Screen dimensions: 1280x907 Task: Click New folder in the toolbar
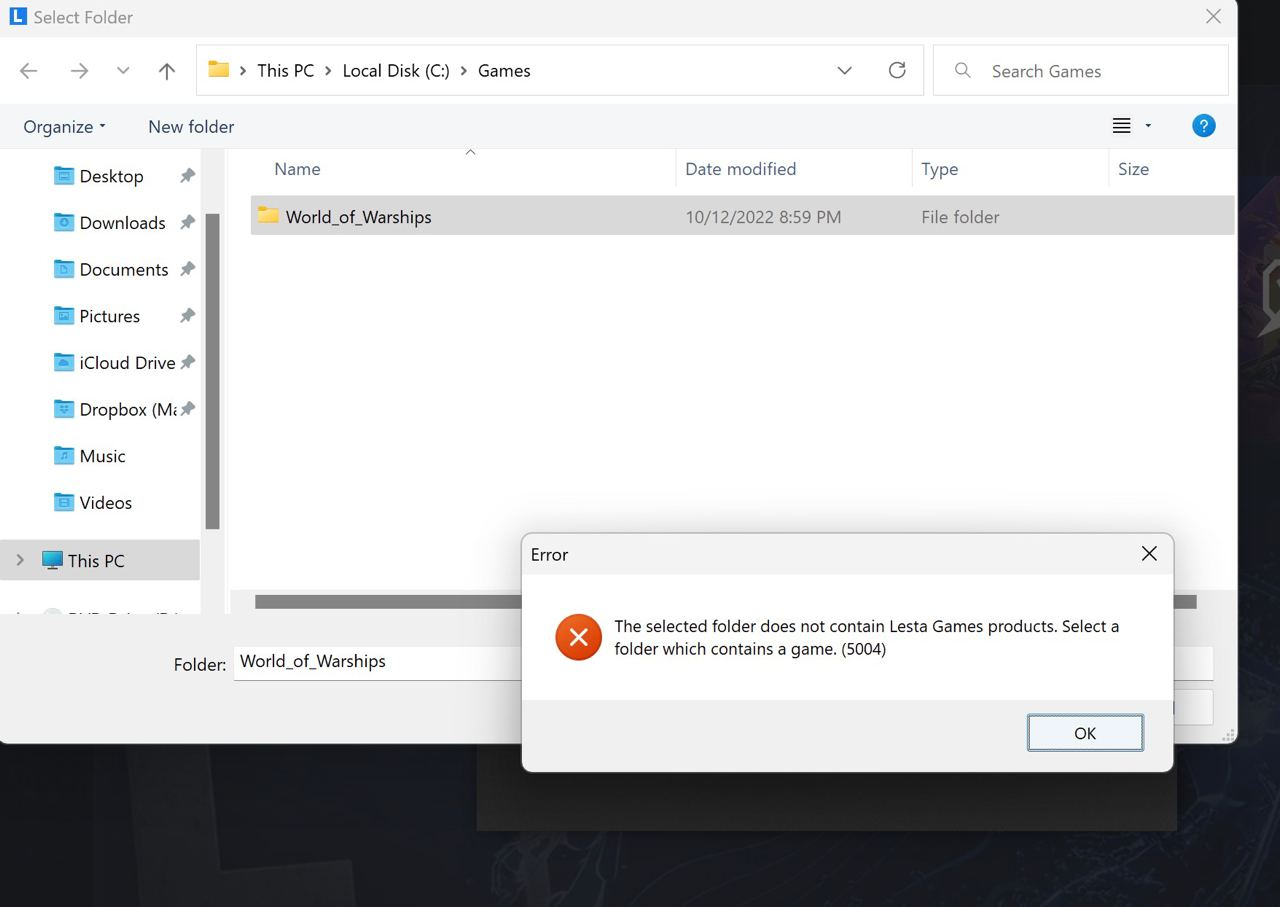191,127
